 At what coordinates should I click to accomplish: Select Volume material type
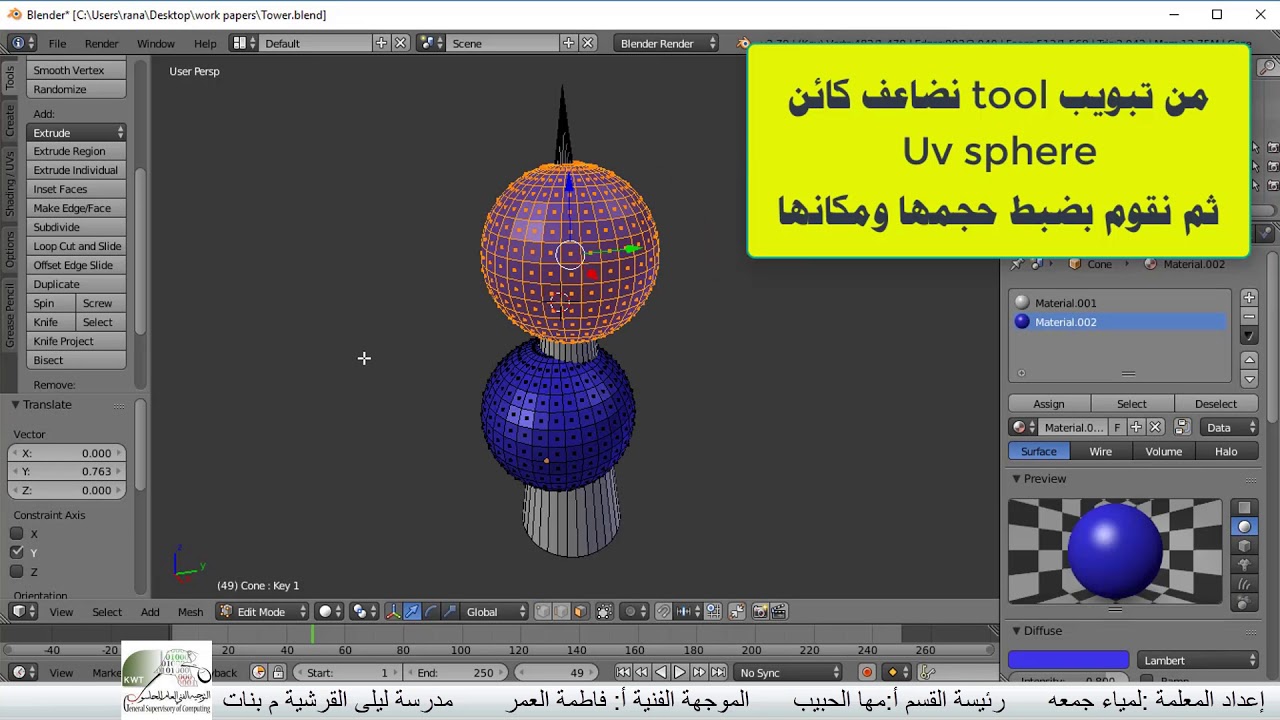point(1163,451)
